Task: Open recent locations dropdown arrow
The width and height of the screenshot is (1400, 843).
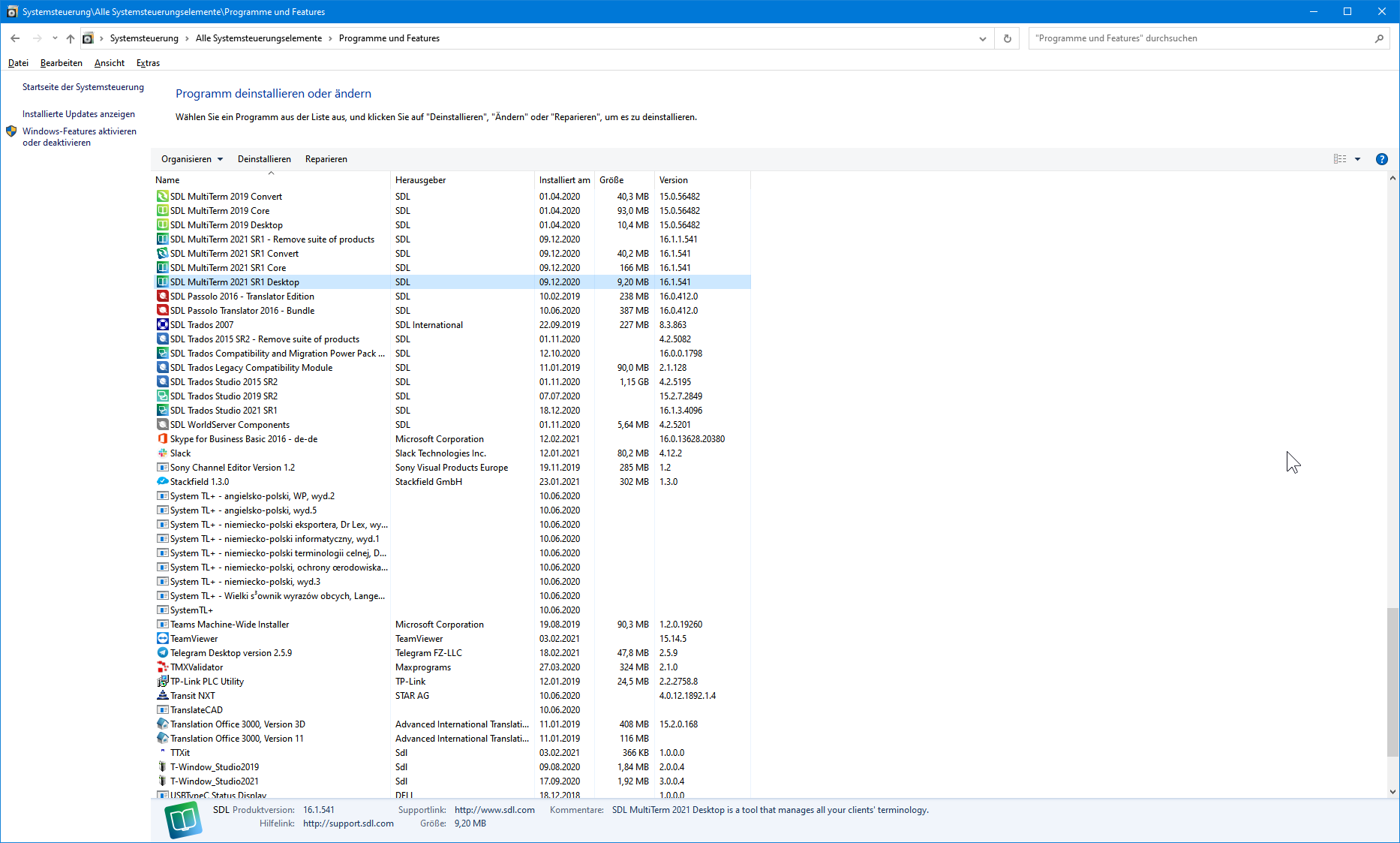Action: coord(55,38)
